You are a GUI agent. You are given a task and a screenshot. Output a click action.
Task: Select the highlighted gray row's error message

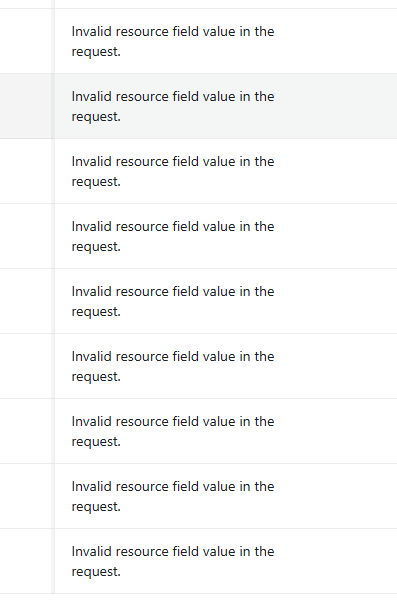[x=173, y=106]
